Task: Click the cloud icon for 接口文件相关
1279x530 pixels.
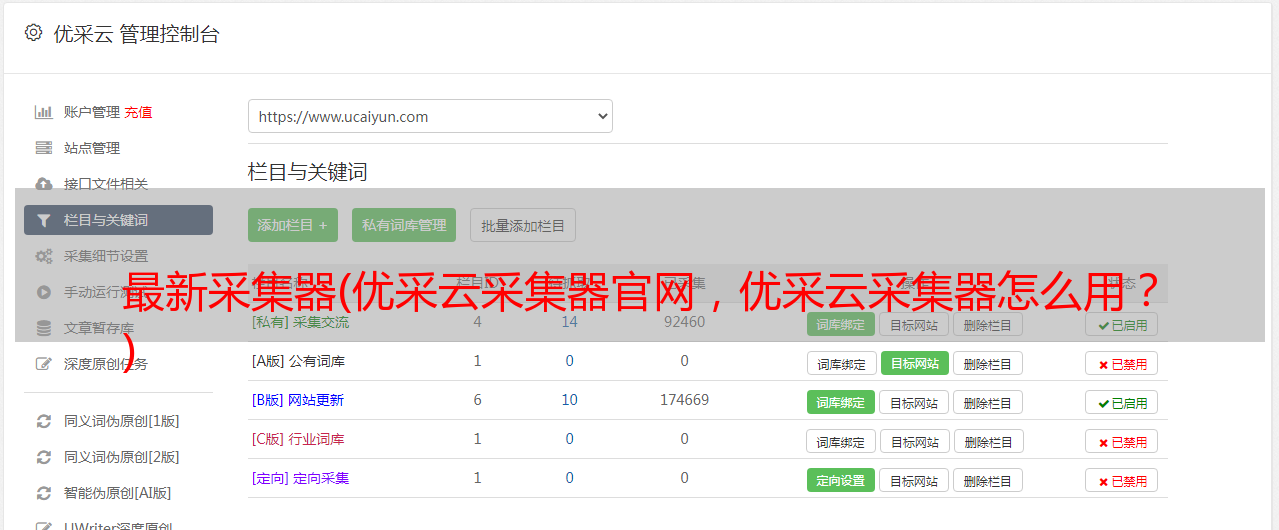Action: (x=43, y=184)
